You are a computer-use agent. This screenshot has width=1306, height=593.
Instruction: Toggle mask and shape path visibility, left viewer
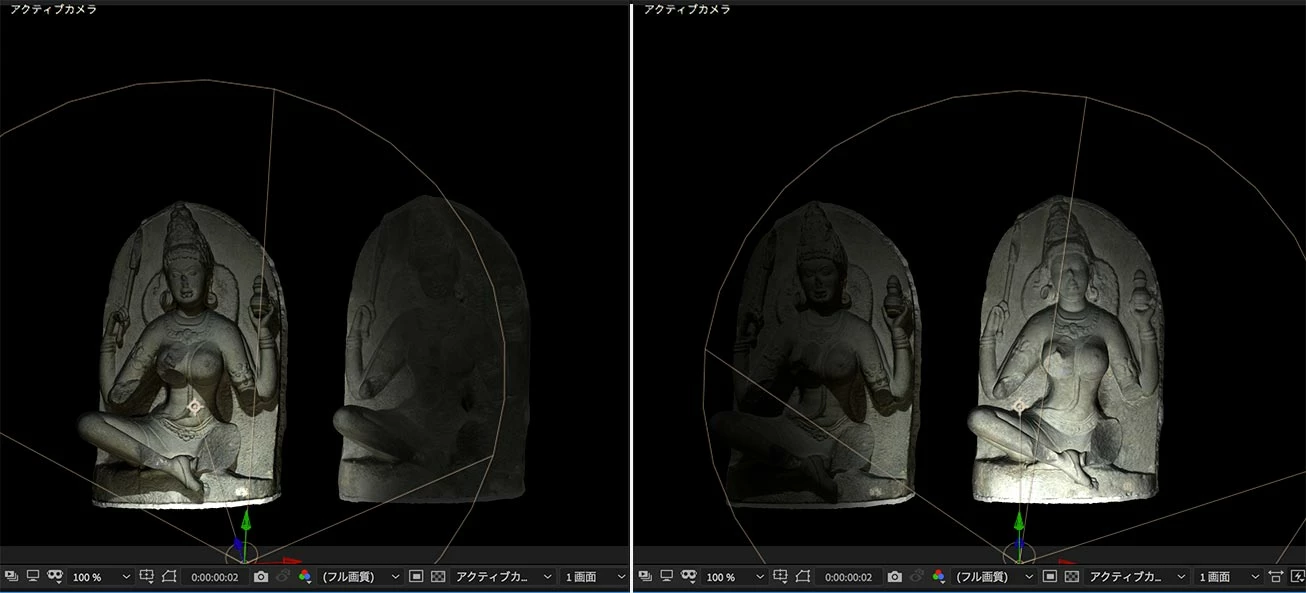click(x=55, y=577)
